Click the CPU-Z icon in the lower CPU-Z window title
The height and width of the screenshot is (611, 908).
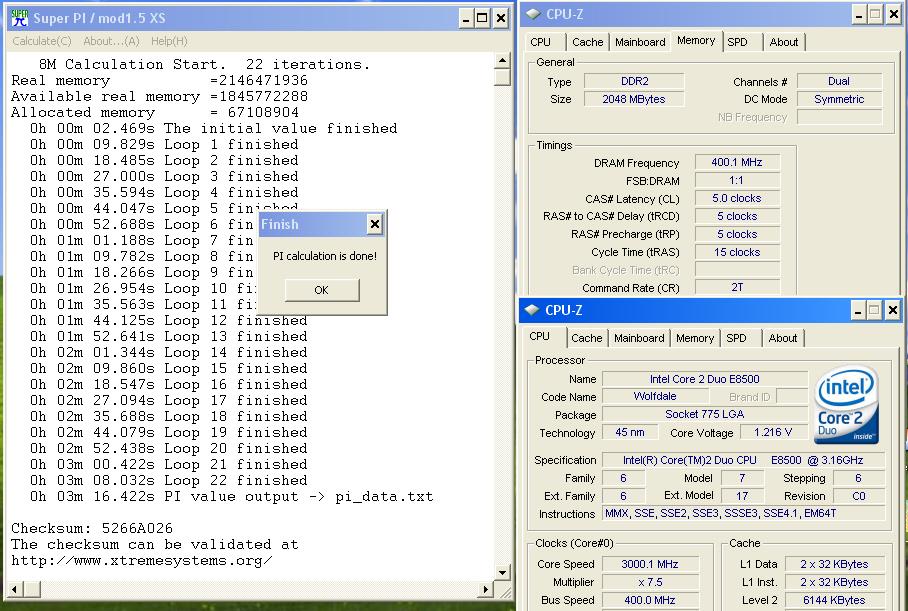point(532,310)
